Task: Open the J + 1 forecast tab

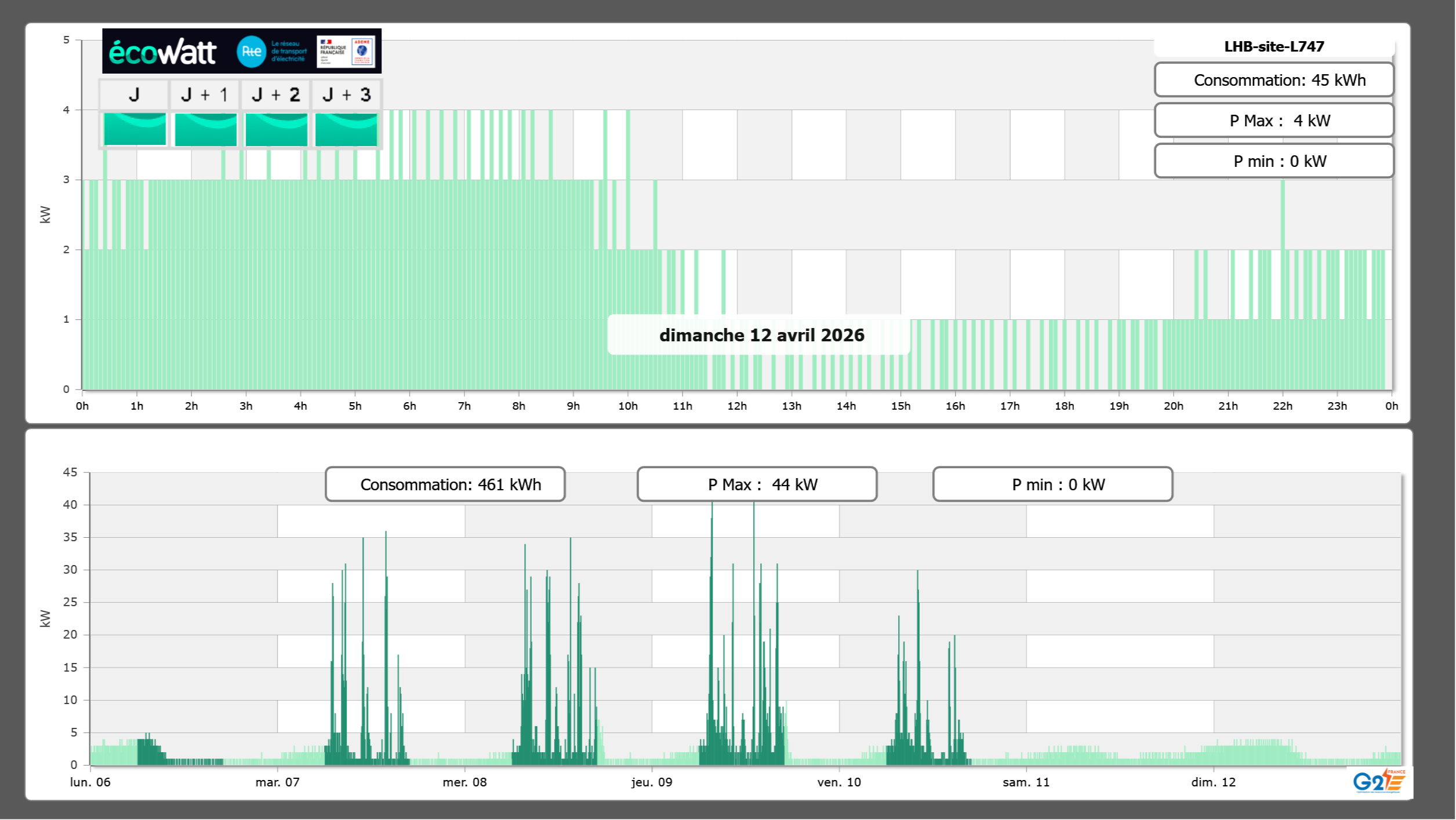Action: coord(205,94)
